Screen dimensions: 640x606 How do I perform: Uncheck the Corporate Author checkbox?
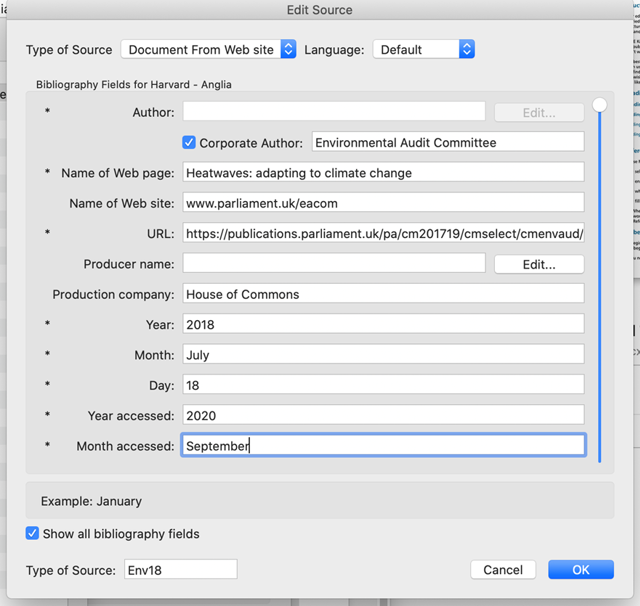[x=189, y=142]
